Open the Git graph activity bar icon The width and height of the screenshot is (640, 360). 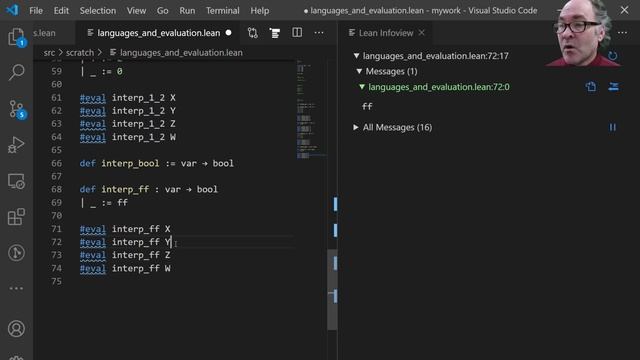pos(16,253)
